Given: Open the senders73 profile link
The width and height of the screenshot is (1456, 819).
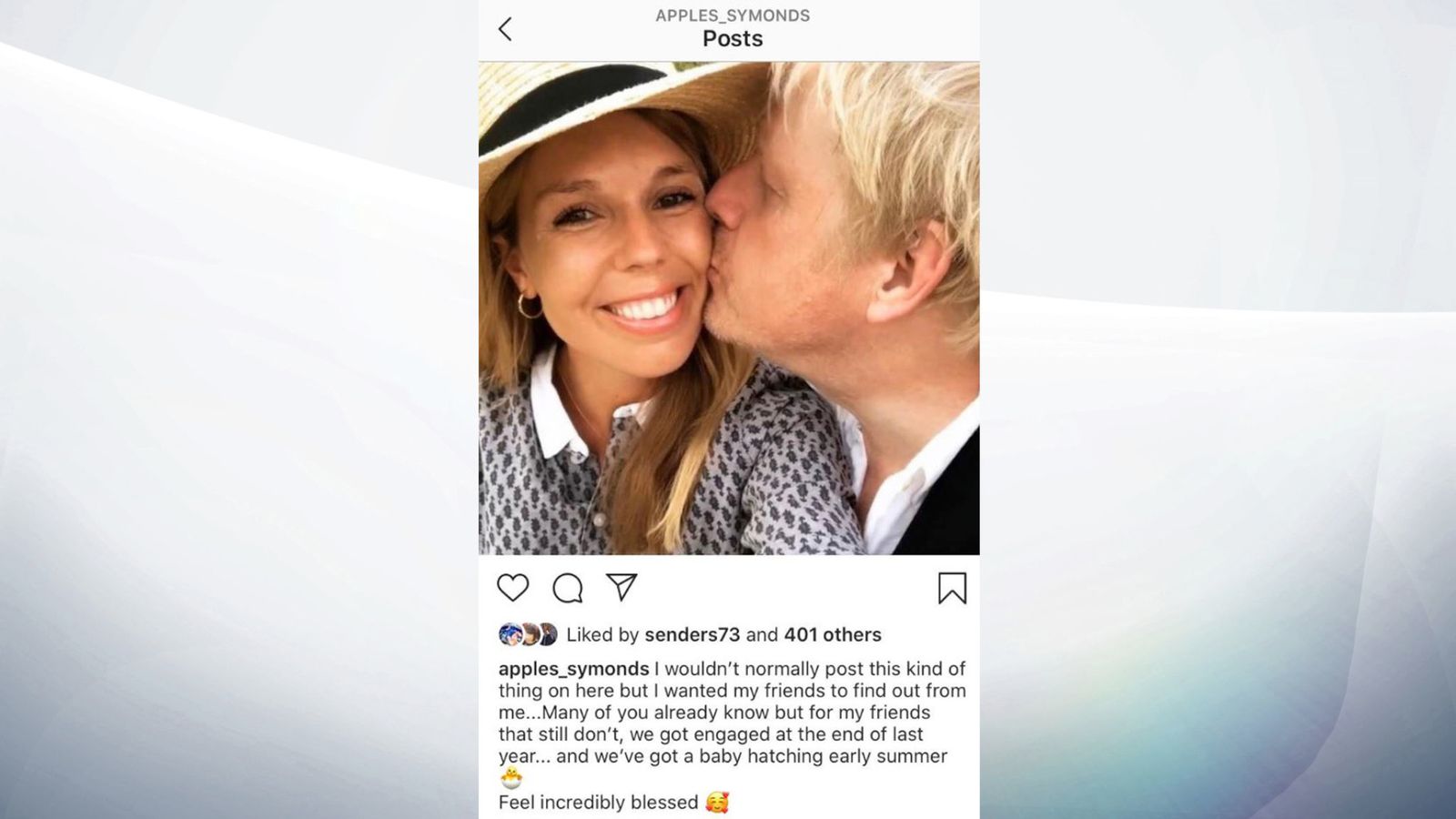Looking at the screenshot, I should (693, 634).
